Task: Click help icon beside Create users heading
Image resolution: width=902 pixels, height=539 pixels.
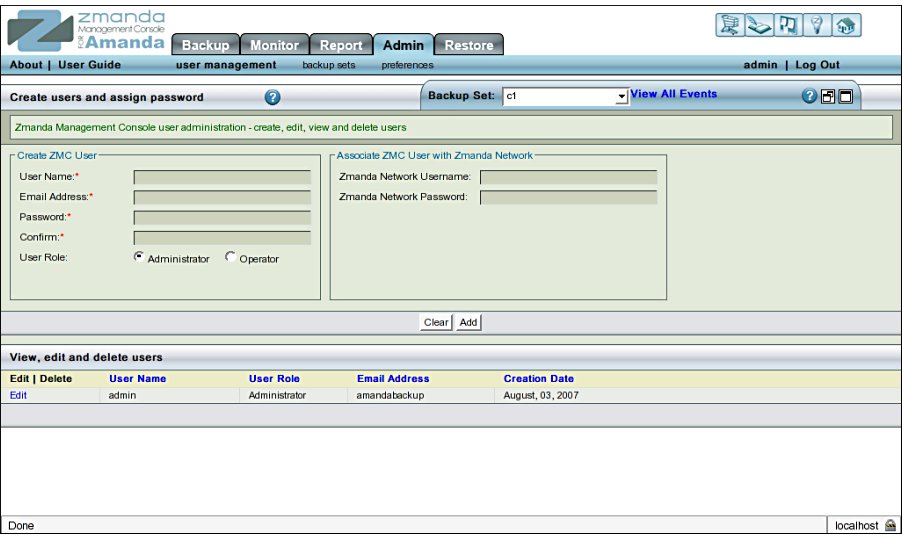Action: [272, 97]
